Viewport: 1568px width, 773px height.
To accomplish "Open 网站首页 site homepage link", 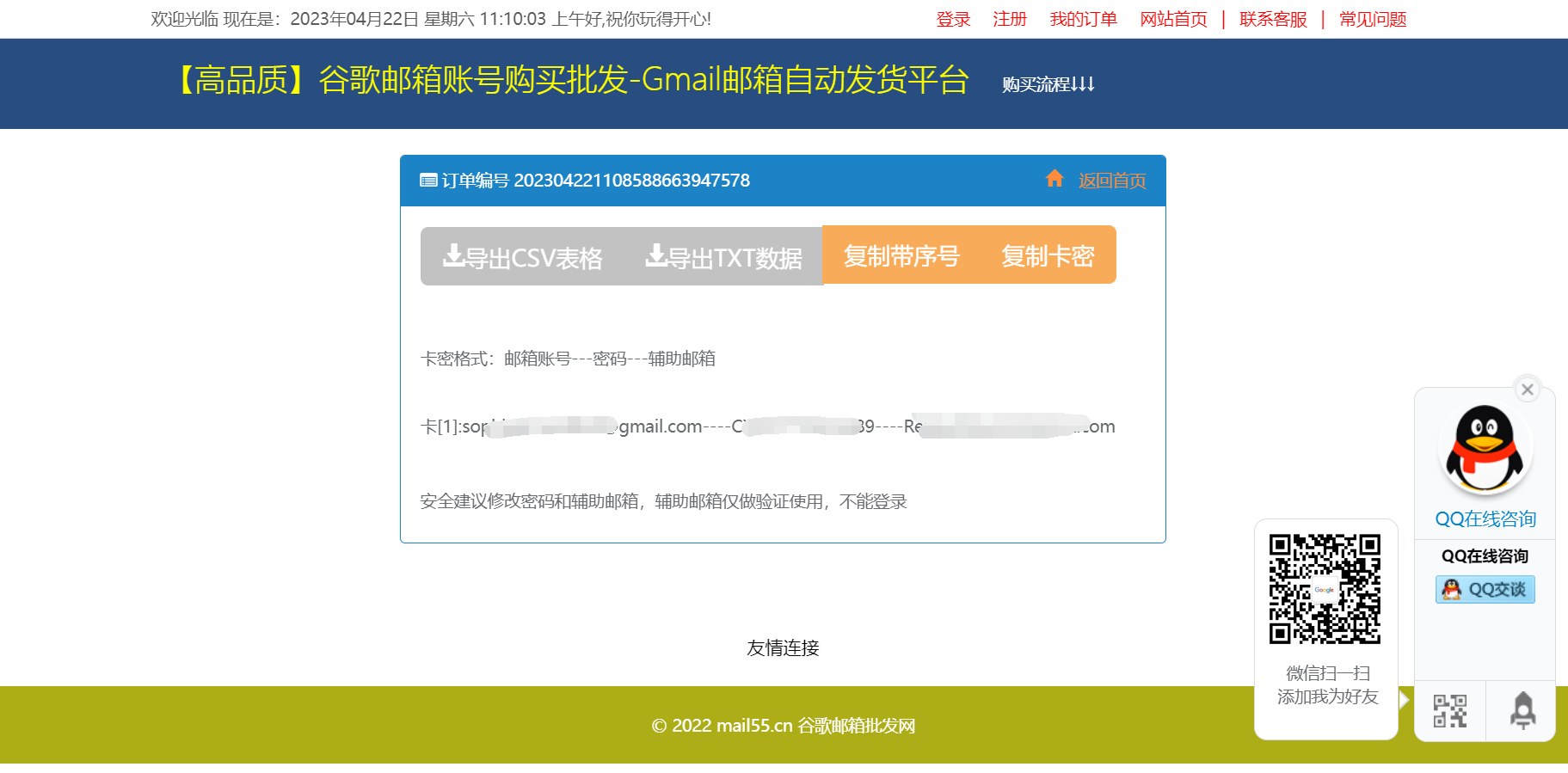I will tap(1174, 19).
